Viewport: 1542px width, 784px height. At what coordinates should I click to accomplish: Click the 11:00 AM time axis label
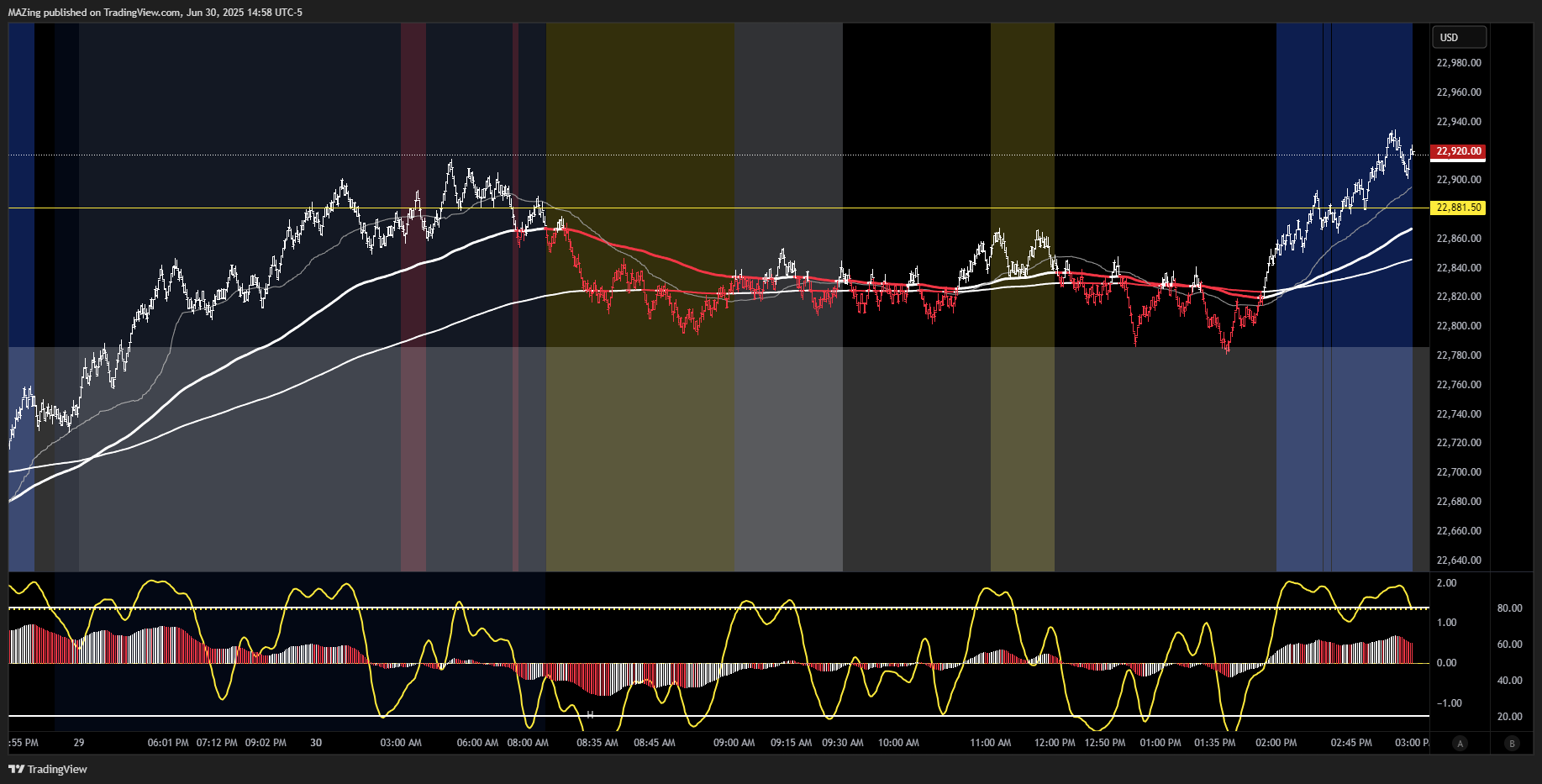click(x=991, y=743)
